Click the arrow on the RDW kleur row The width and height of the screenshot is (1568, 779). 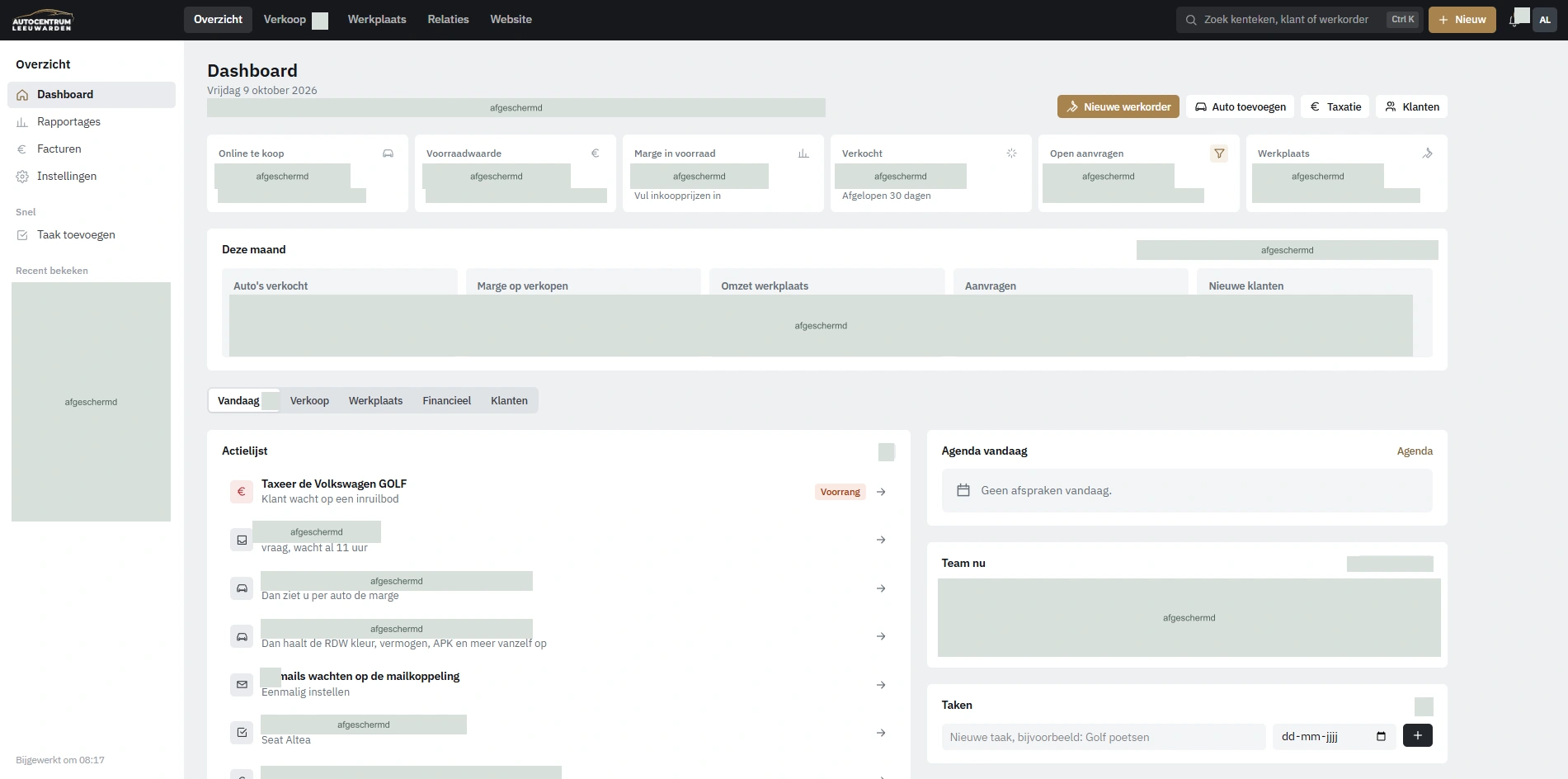click(881, 636)
